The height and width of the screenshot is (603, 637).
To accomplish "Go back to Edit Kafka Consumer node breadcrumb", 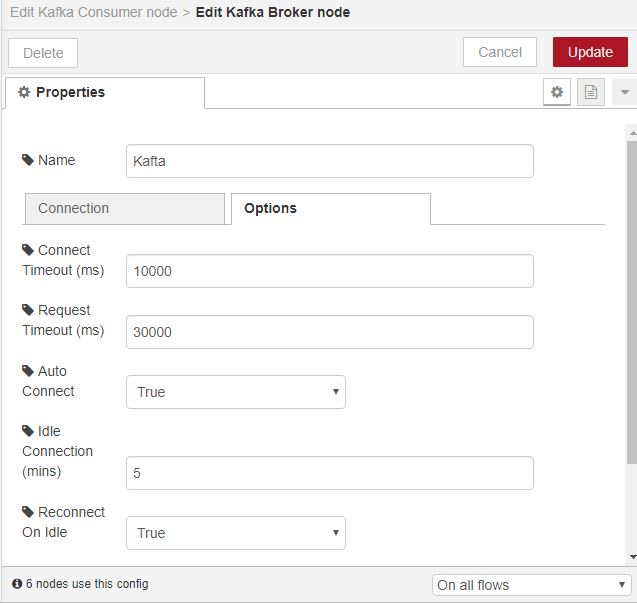I will (x=93, y=12).
